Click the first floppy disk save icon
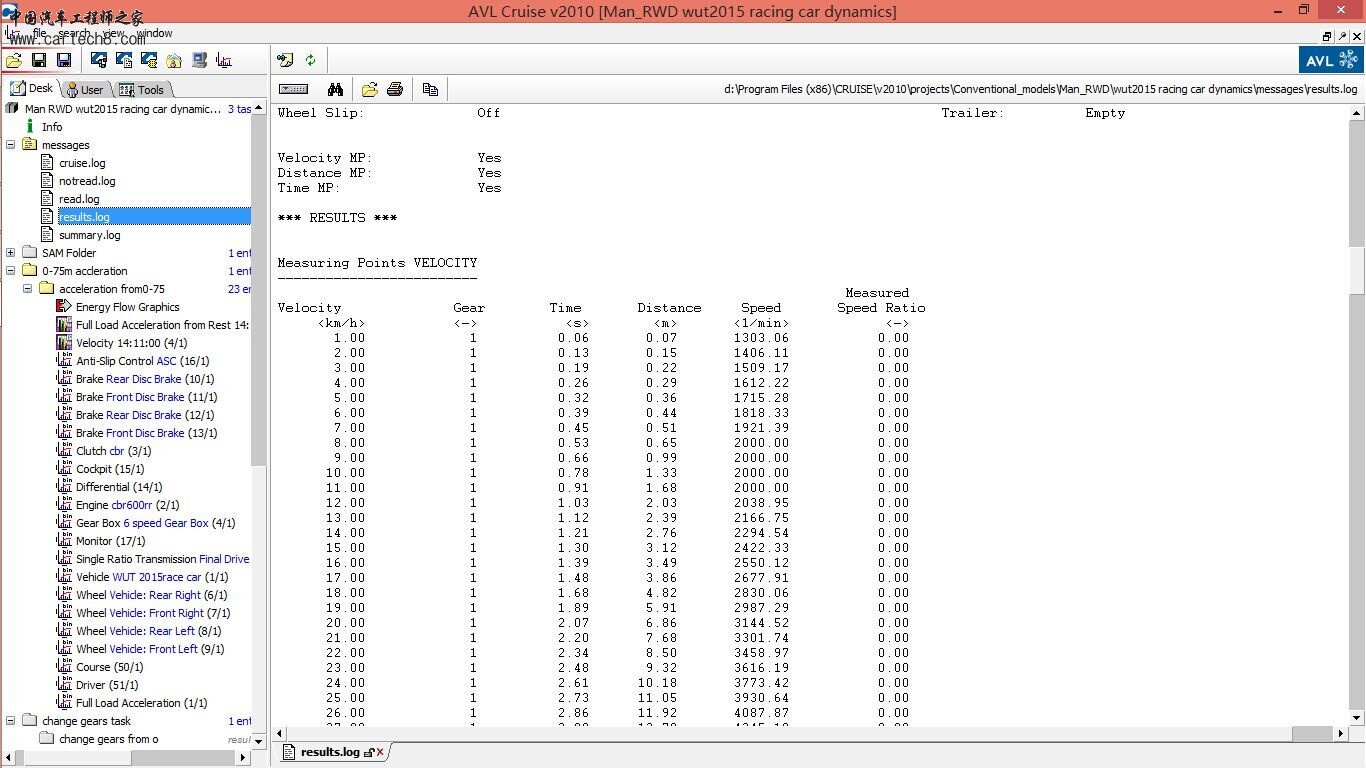1366x768 pixels. click(x=39, y=60)
